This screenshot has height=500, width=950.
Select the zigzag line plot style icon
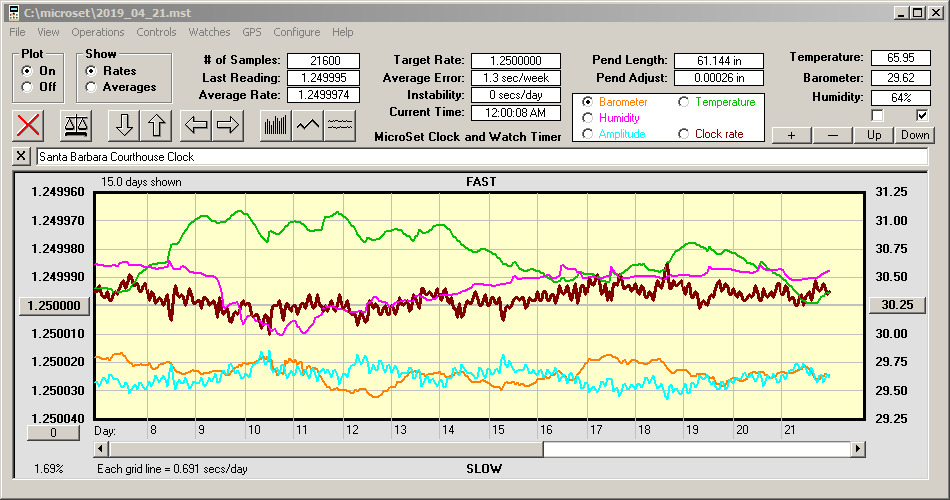[308, 125]
